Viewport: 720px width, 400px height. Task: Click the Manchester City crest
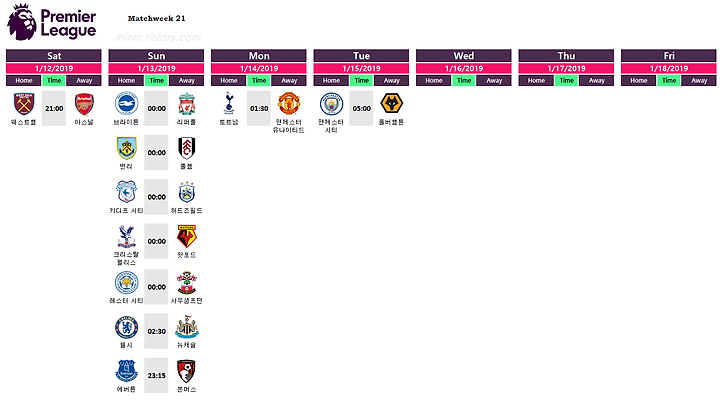point(331,104)
